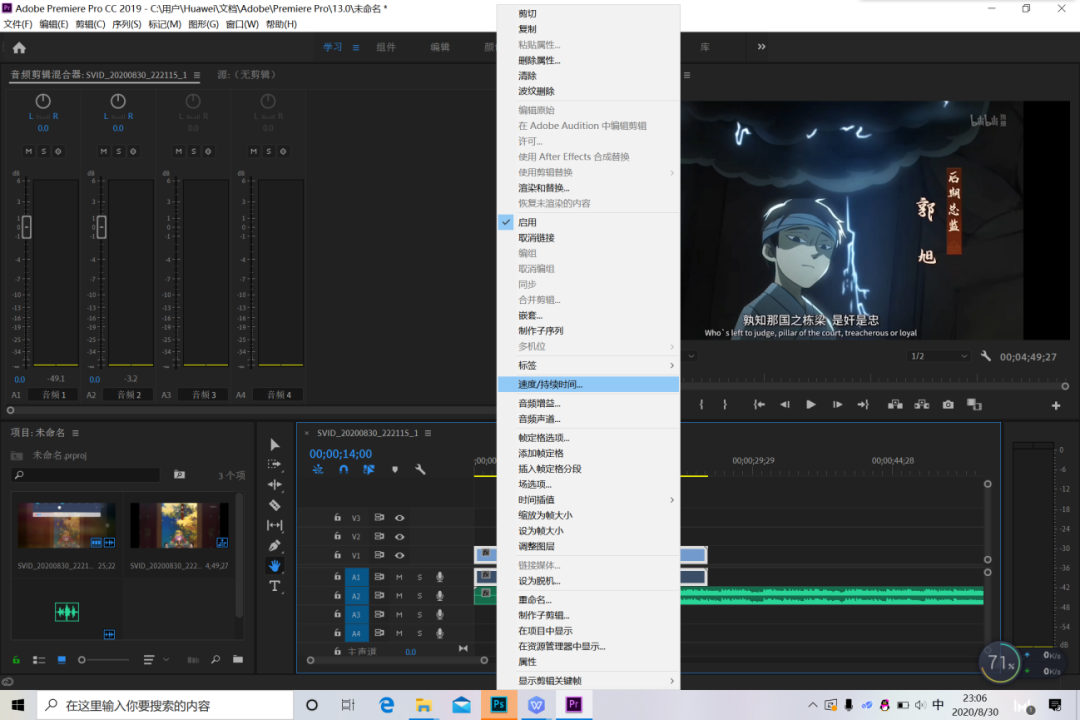Open playback resolution 1/2 dropdown
1080x720 pixels.
(939, 356)
